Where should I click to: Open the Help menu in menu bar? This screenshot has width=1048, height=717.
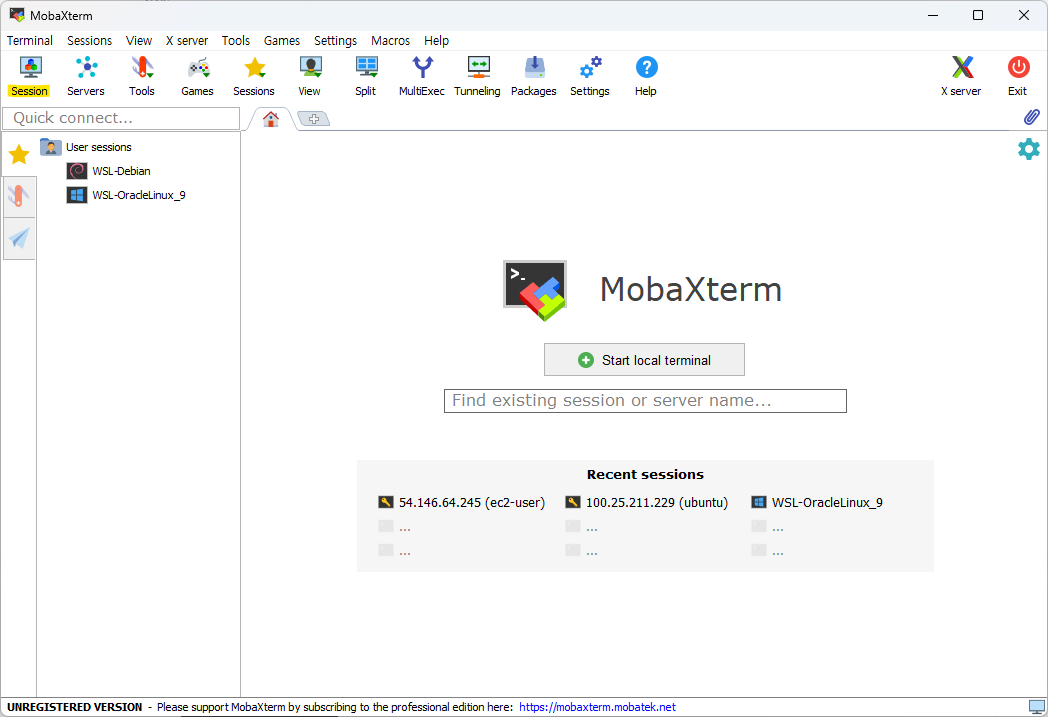tap(436, 41)
